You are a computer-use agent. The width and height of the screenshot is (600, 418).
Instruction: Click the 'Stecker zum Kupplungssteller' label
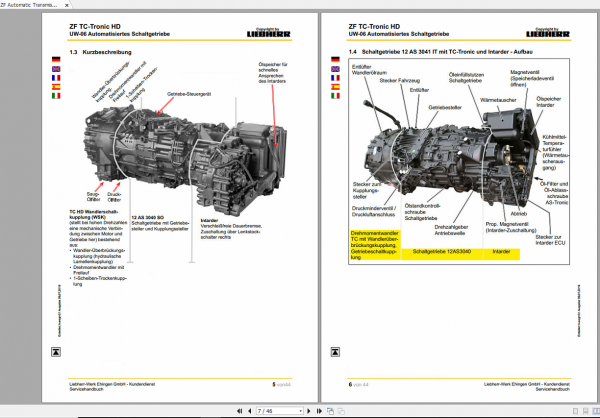pyautogui.click(x=366, y=190)
